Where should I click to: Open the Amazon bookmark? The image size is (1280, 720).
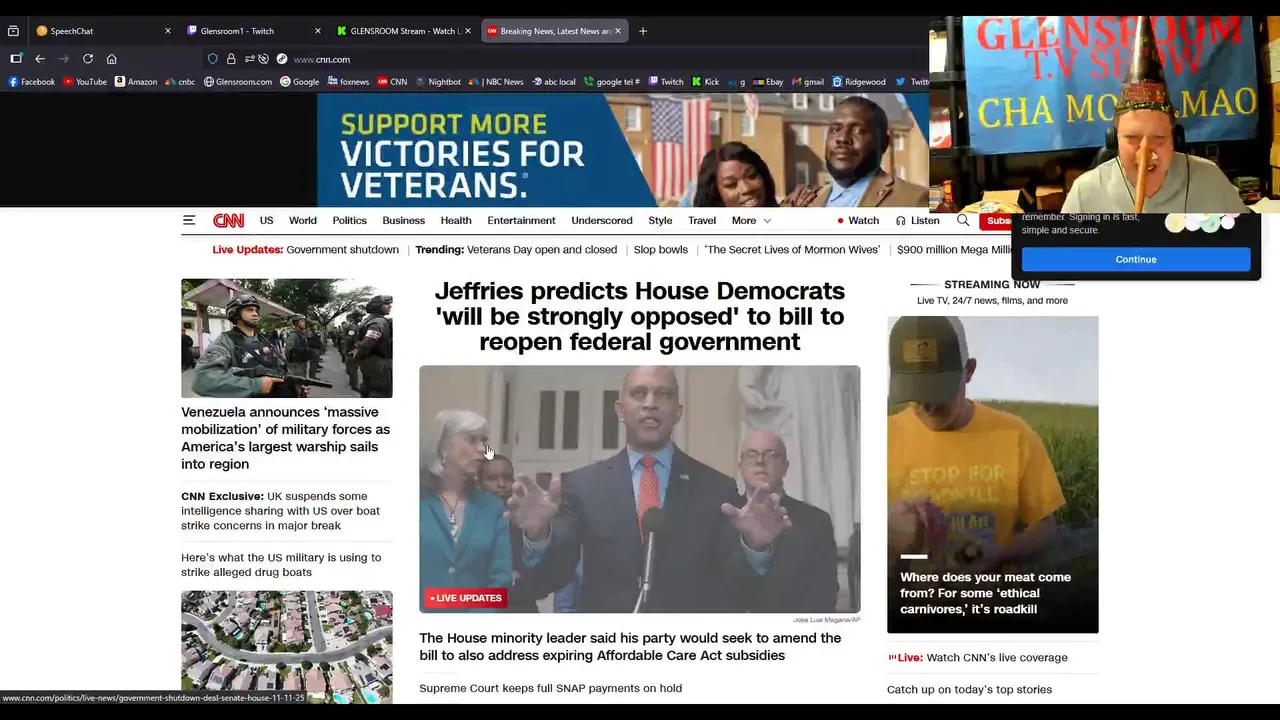[136, 82]
